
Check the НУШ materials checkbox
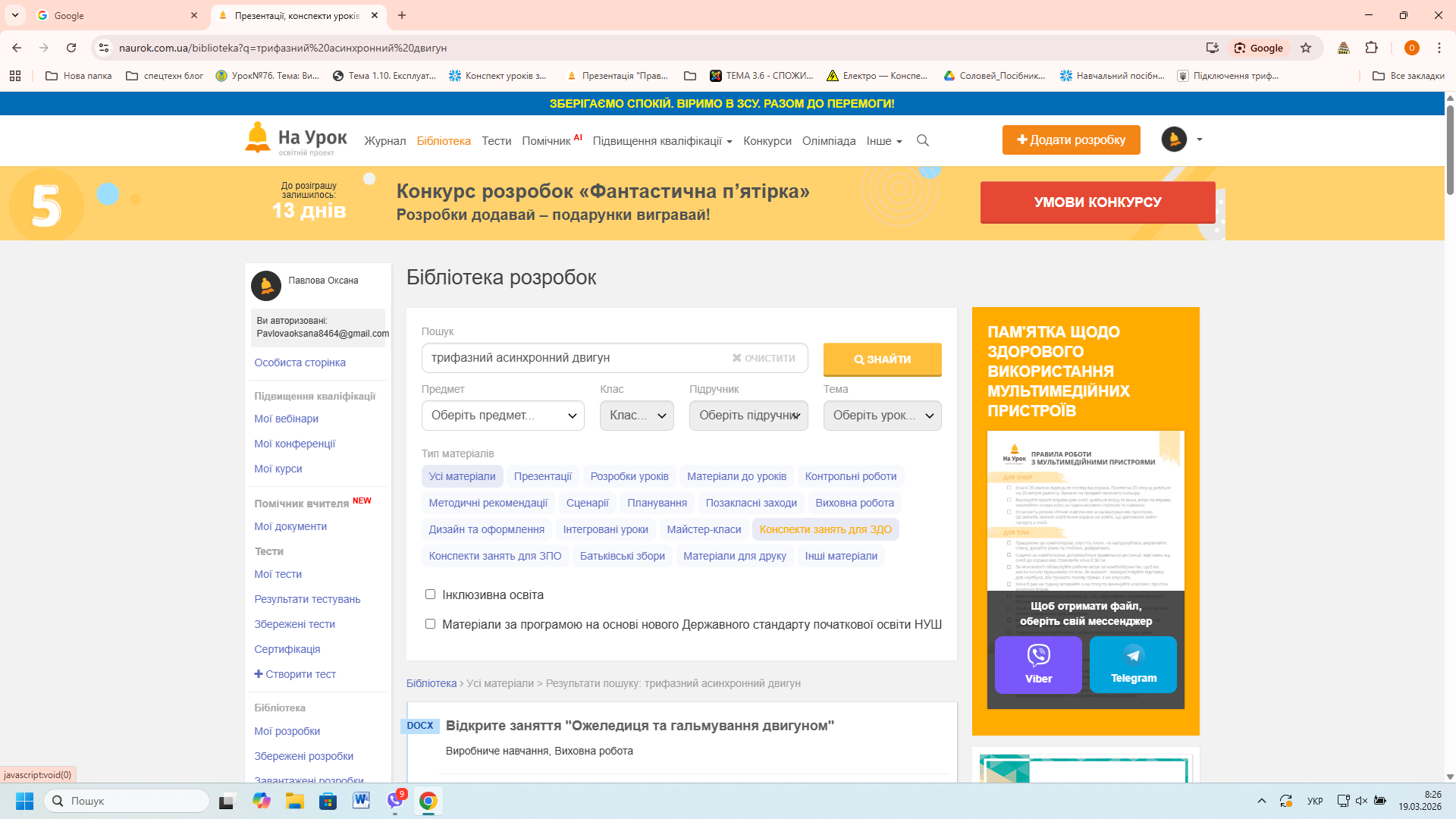coord(430,624)
